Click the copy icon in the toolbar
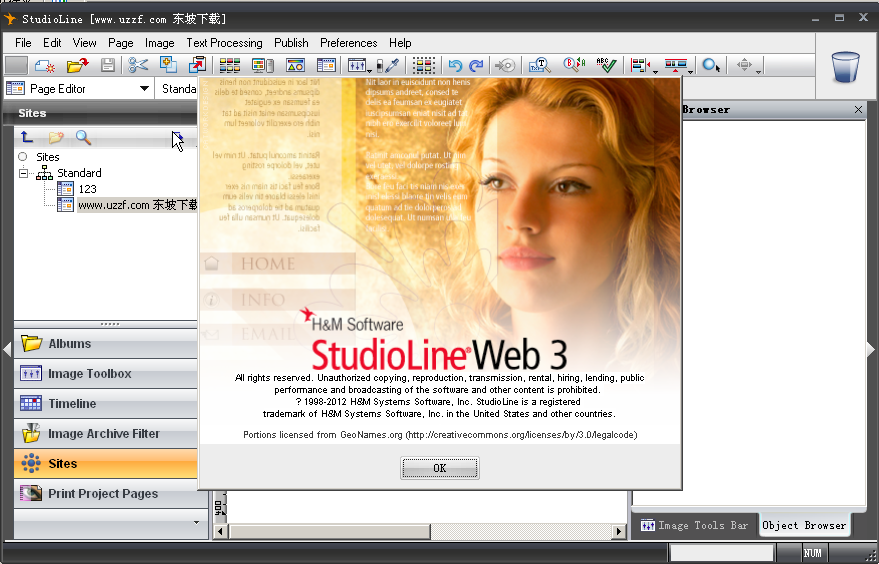The width and height of the screenshot is (879, 564). (168, 65)
